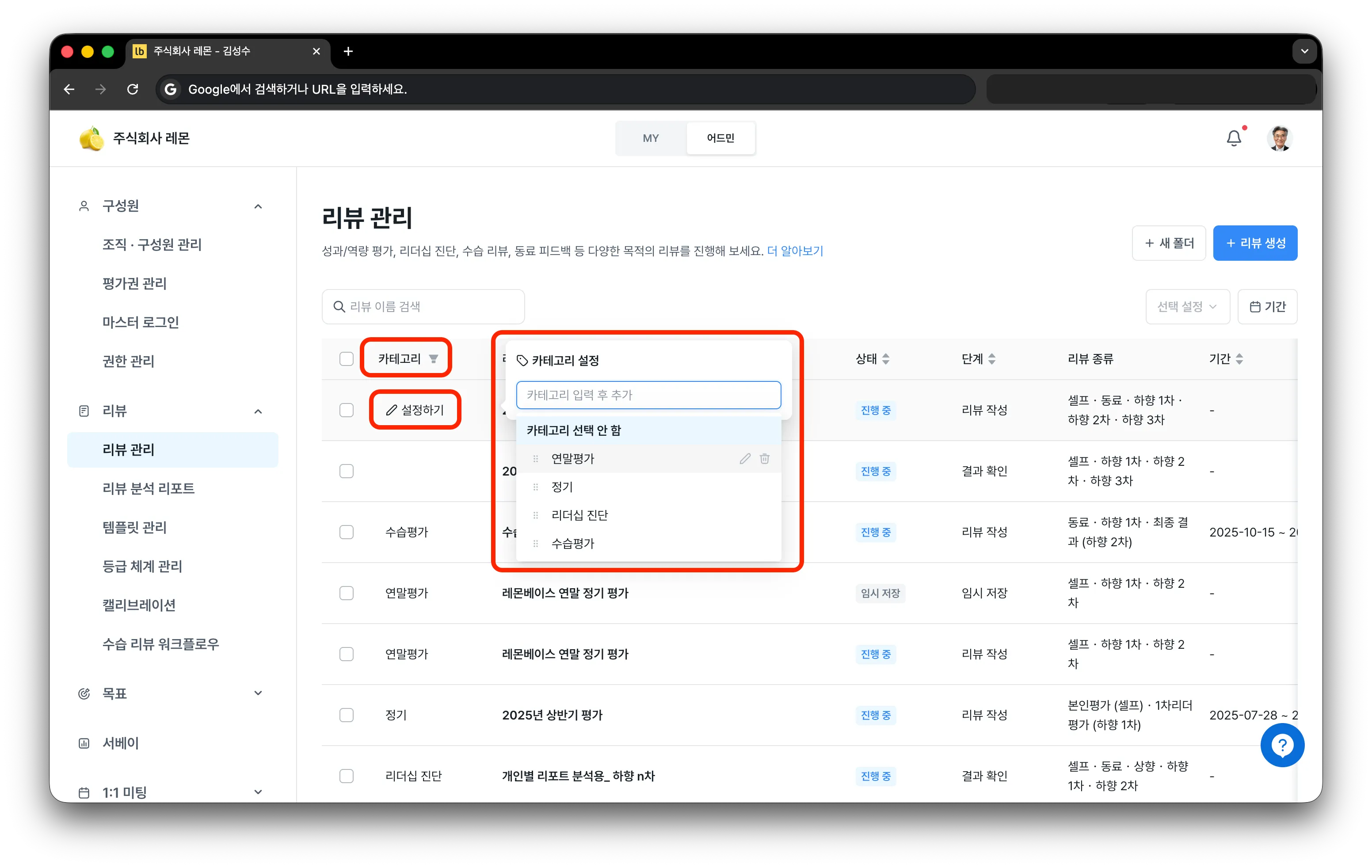This screenshot has height=868, width=1372.
Task: Click the 카테고리 filter funnel icon
Action: tap(434, 359)
